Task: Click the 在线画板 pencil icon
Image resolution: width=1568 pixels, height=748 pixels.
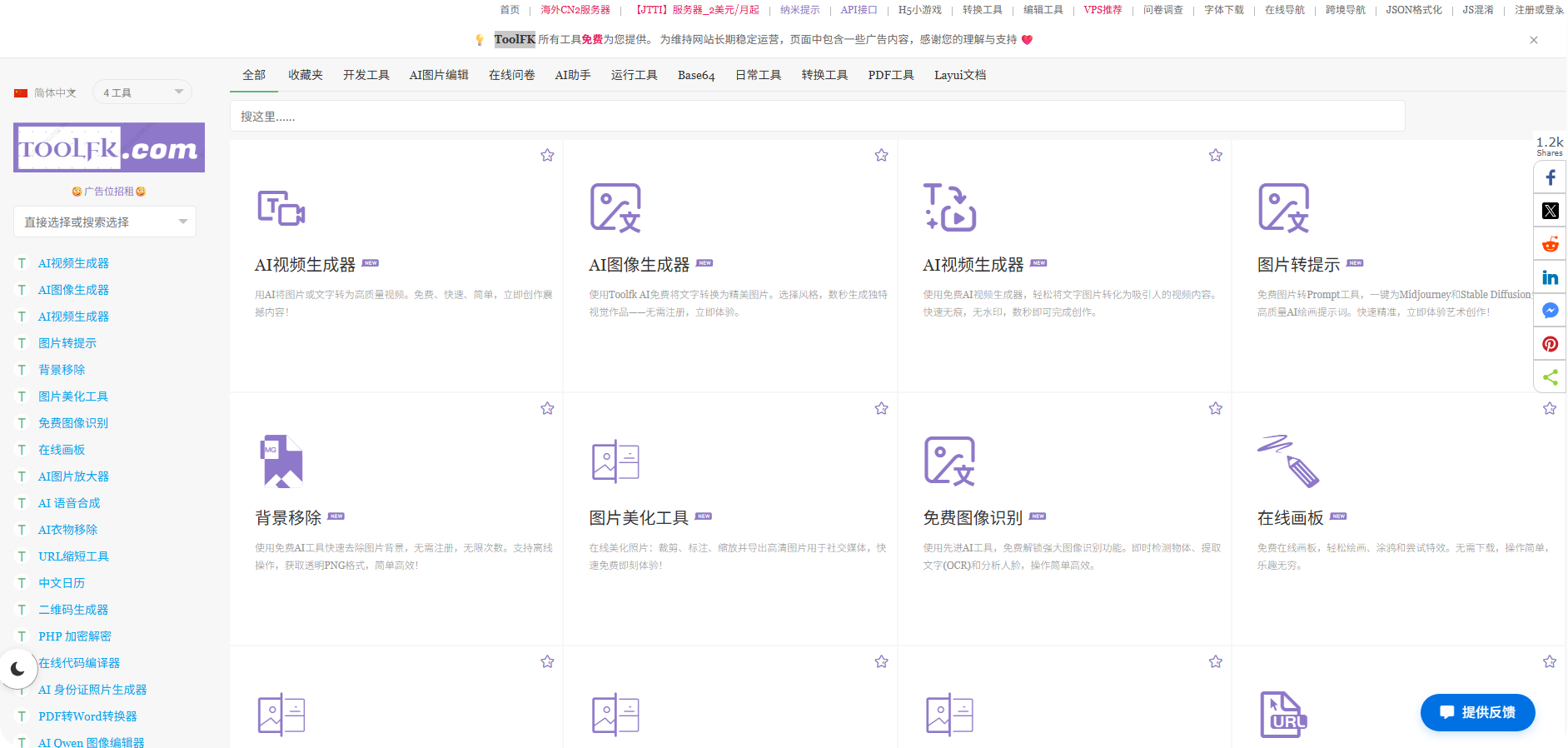Action: (x=1288, y=461)
